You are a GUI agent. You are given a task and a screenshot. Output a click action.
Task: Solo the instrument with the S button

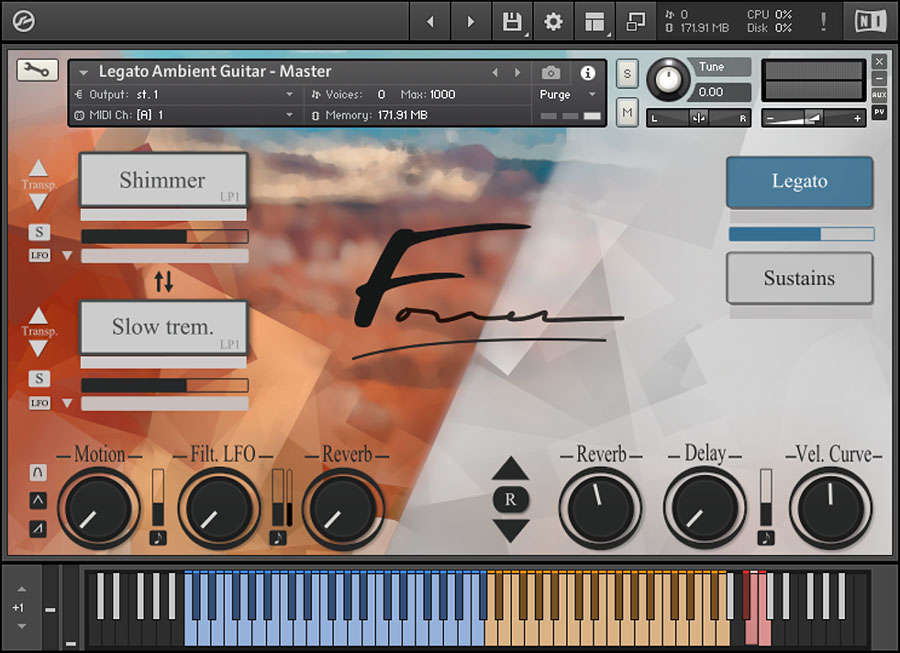pyautogui.click(x=627, y=73)
